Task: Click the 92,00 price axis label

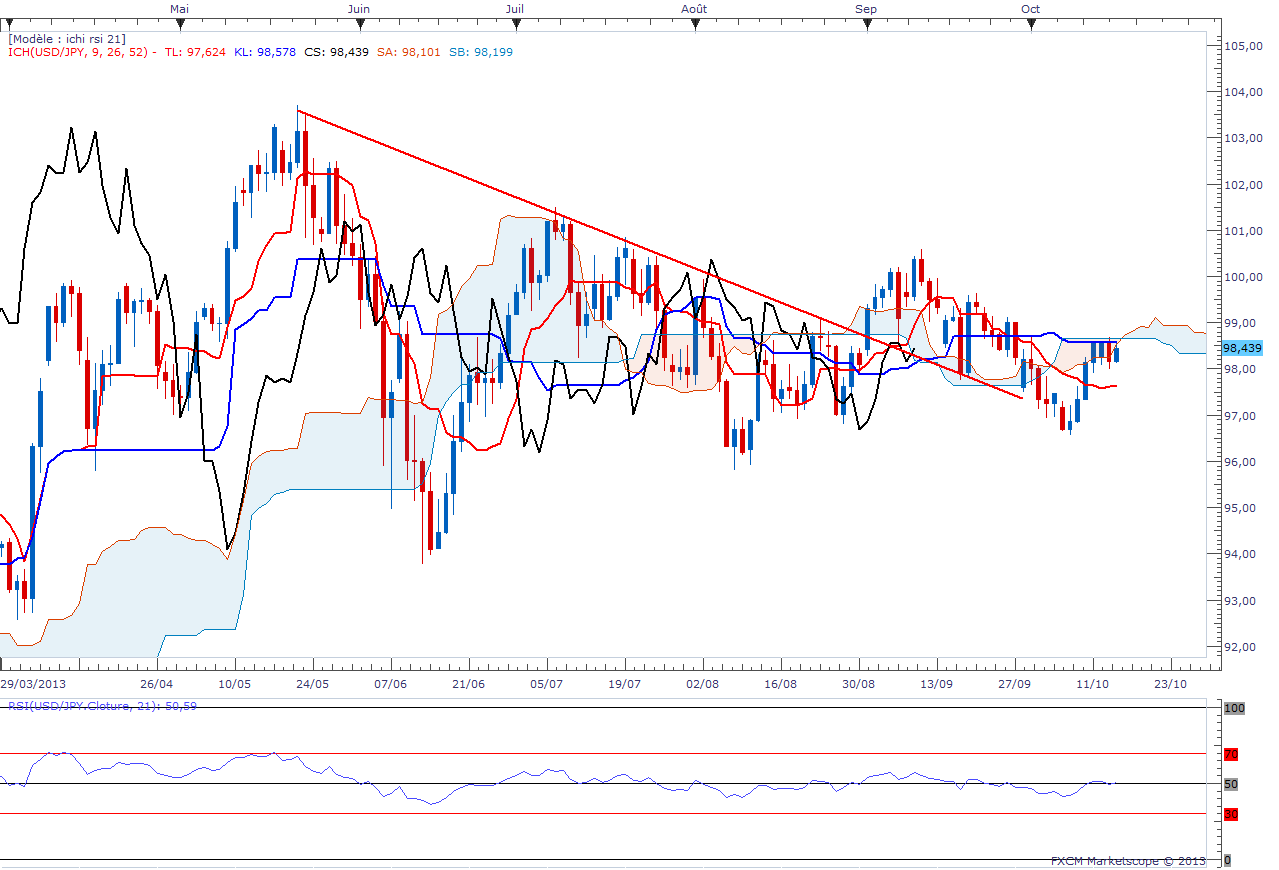Action: tap(1242, 647)
